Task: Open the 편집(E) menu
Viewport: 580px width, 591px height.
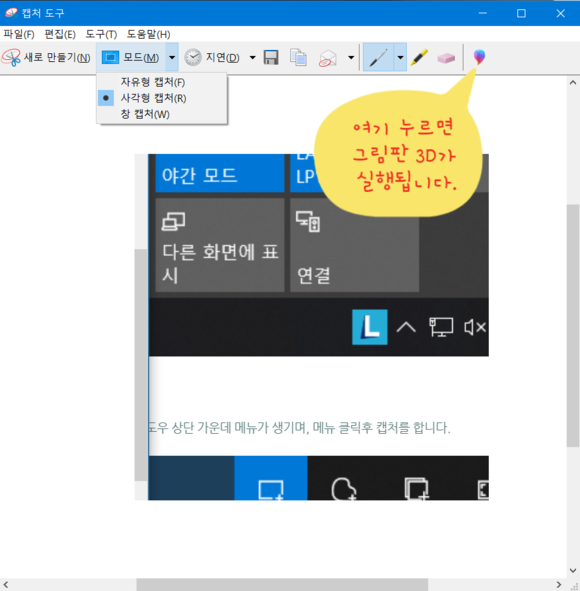Action: [x=60, y=34]
